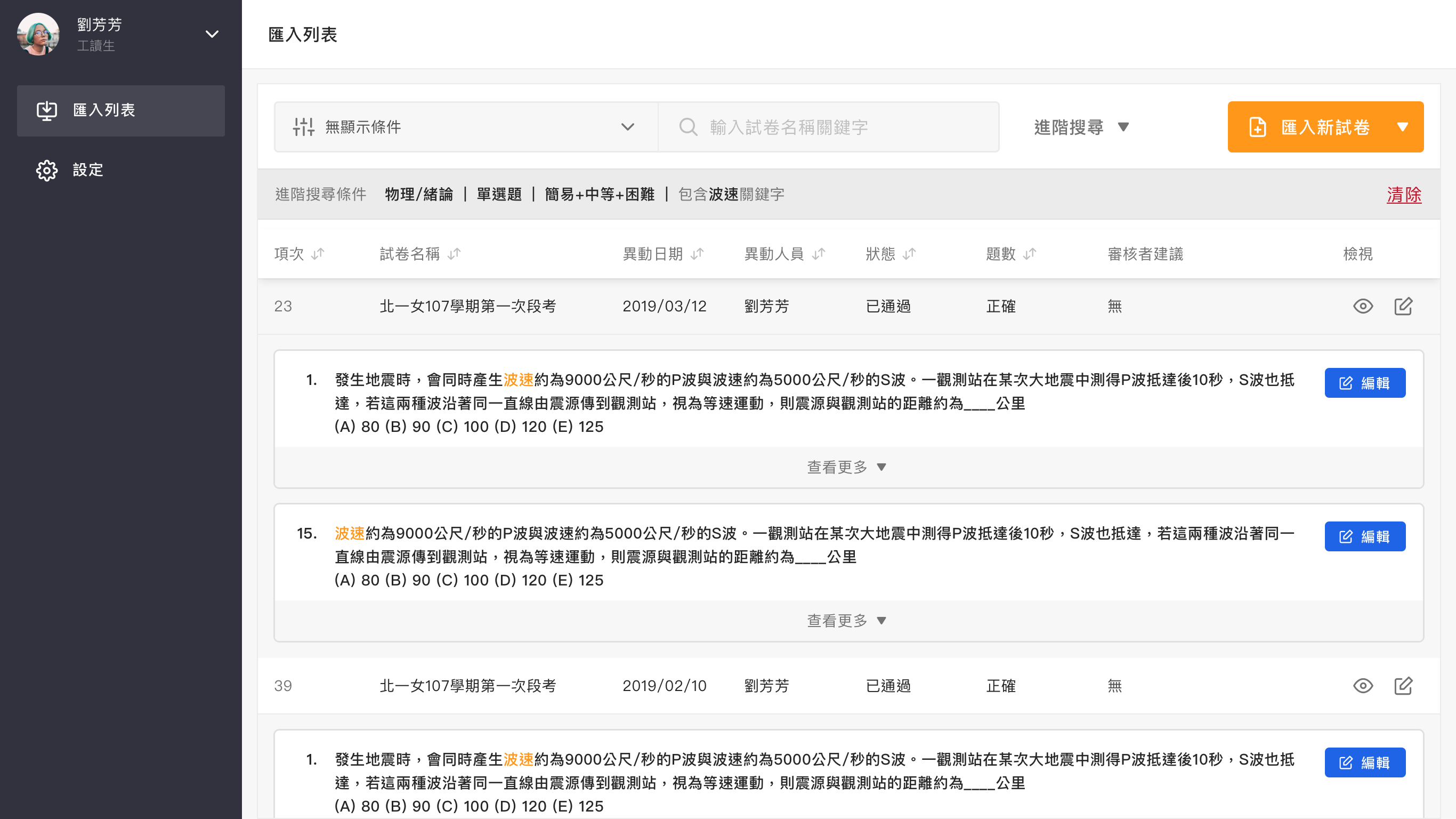Expand the 進階搜尋 dropdown
The height and width of the screenshot is (819, 1456).
(x=1081, y=127)
